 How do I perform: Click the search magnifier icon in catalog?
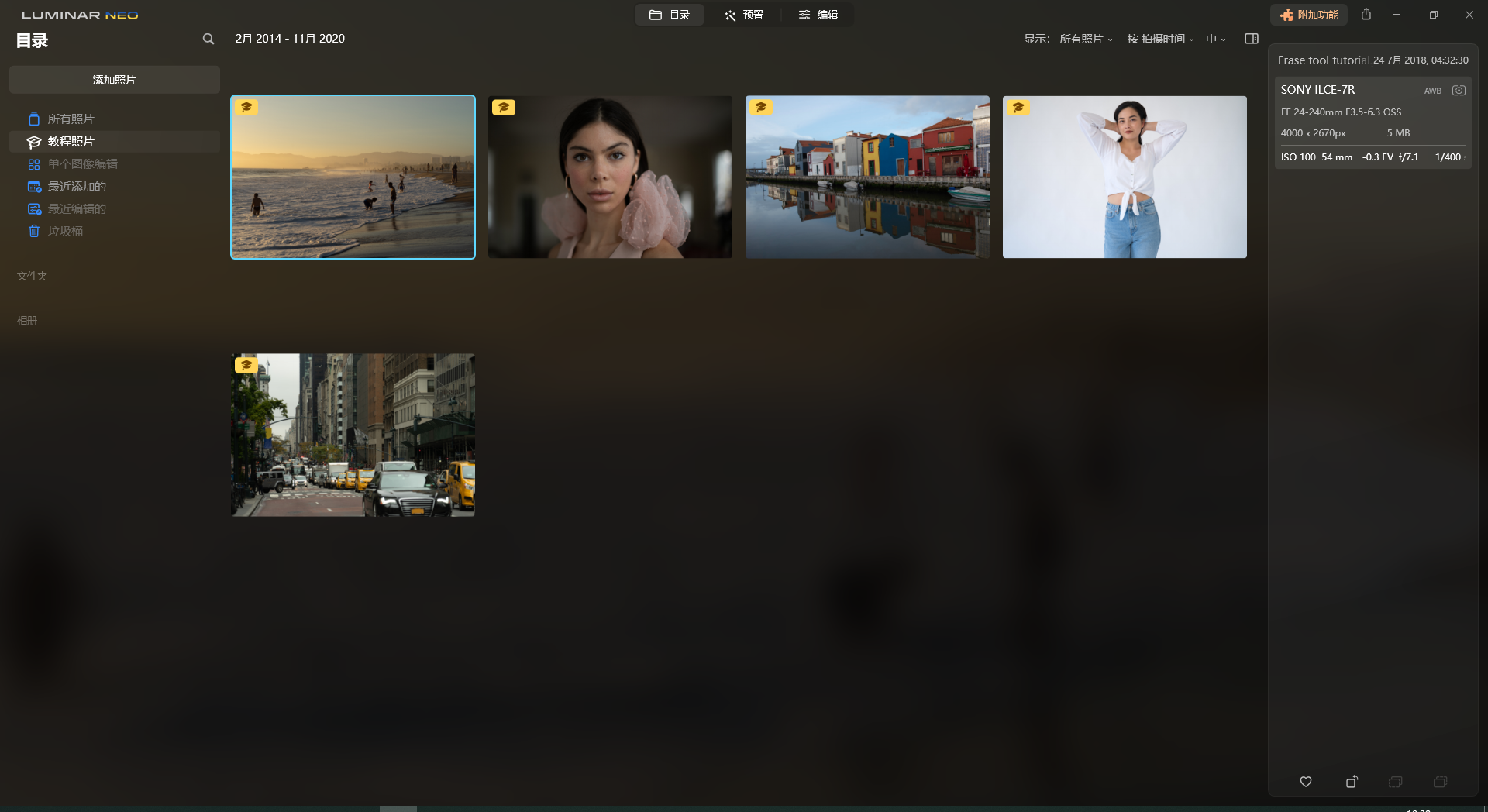tap(208, 39)
